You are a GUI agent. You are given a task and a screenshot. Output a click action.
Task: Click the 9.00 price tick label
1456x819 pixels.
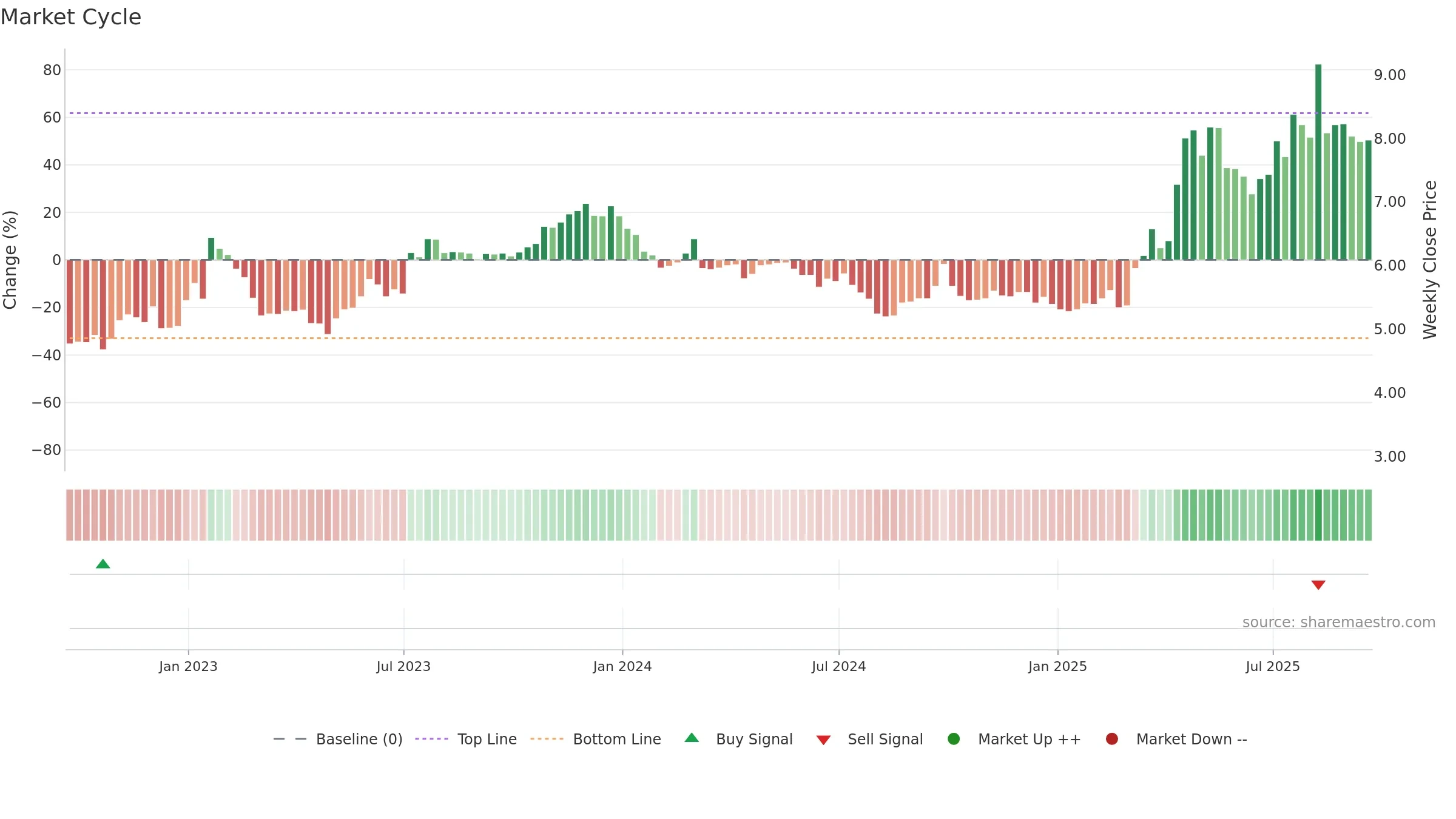1390,75
